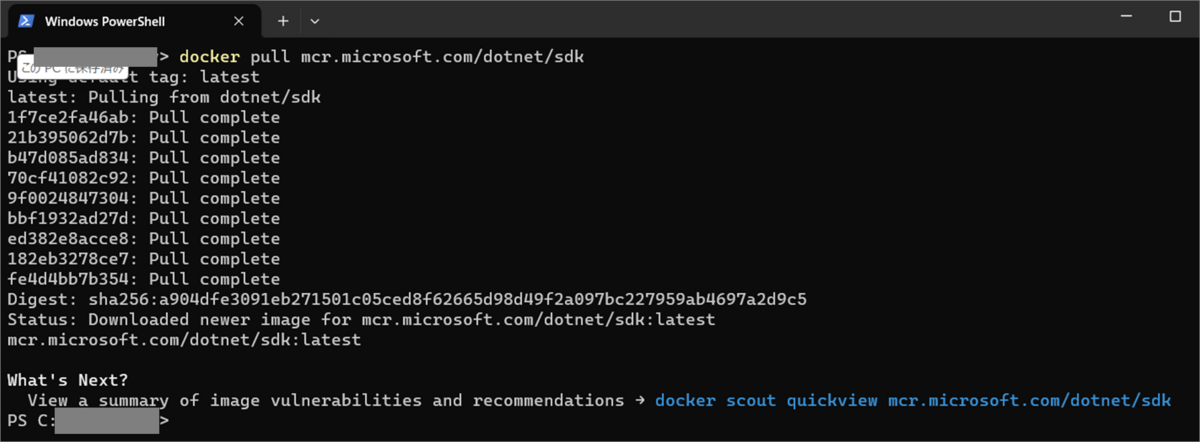Click the Status: Downloaded newer image line

pyautogui.click(x=361, y=320)
